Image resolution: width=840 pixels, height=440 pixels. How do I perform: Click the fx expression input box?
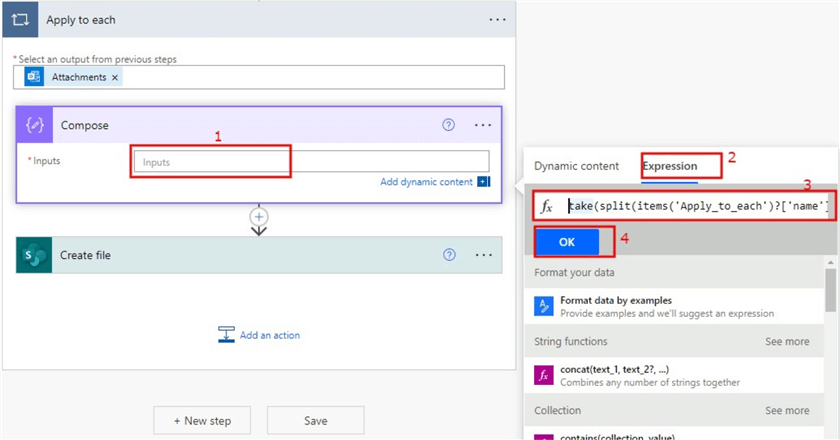point(684,206)
